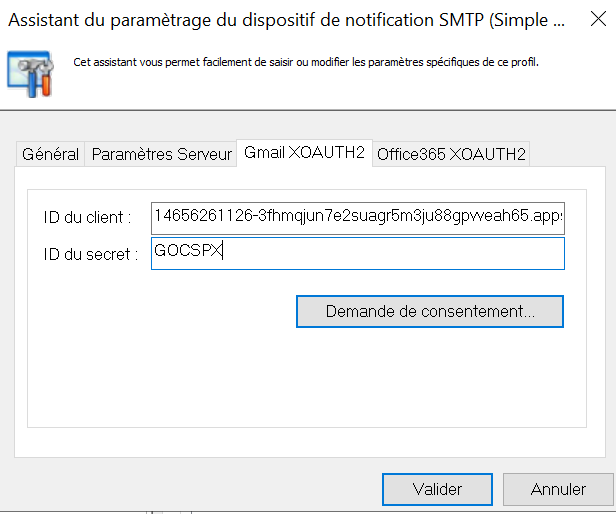Click the "ID du secret :" label

[90, 254]
